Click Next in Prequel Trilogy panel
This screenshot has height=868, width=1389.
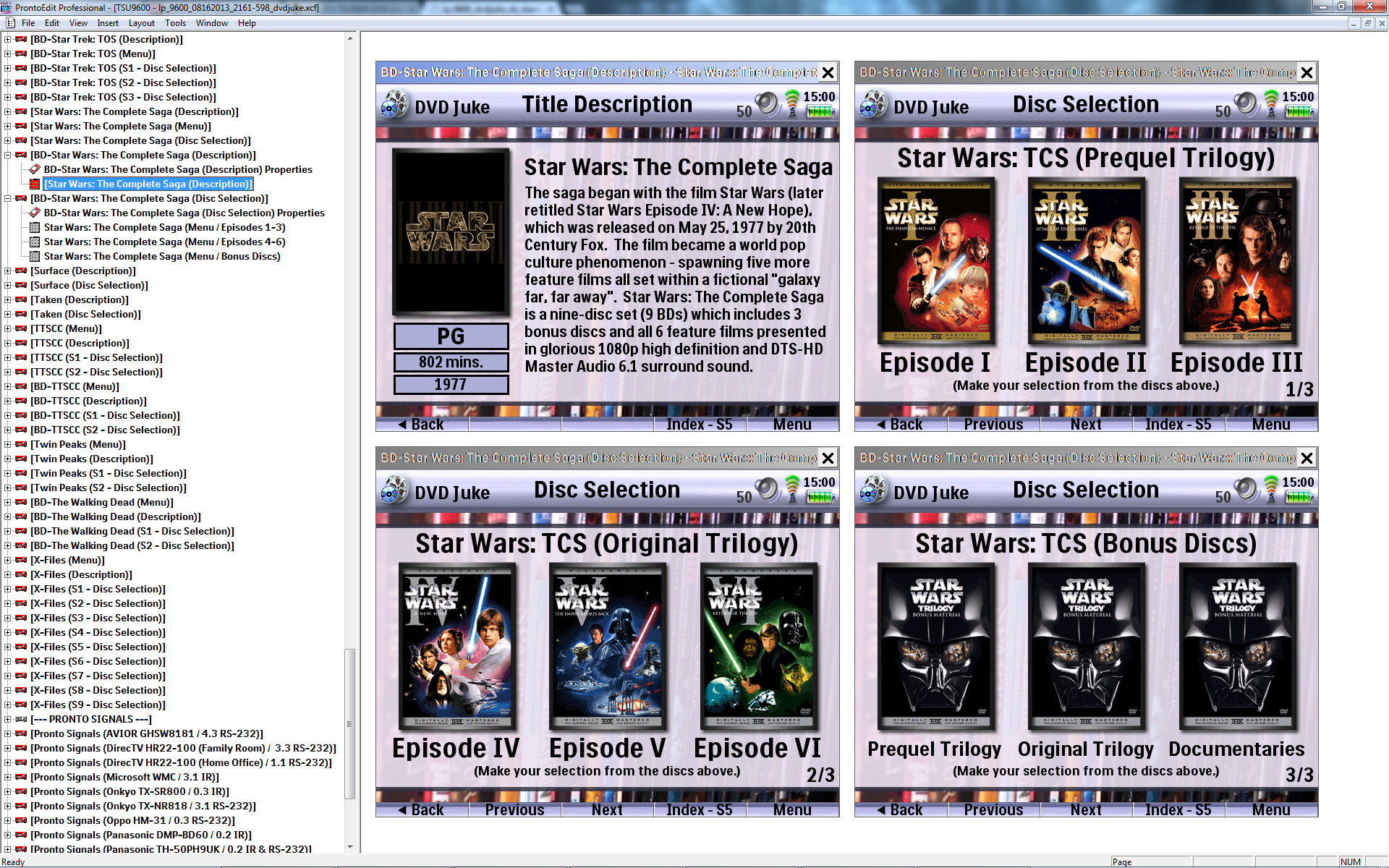pos(1086,425)
